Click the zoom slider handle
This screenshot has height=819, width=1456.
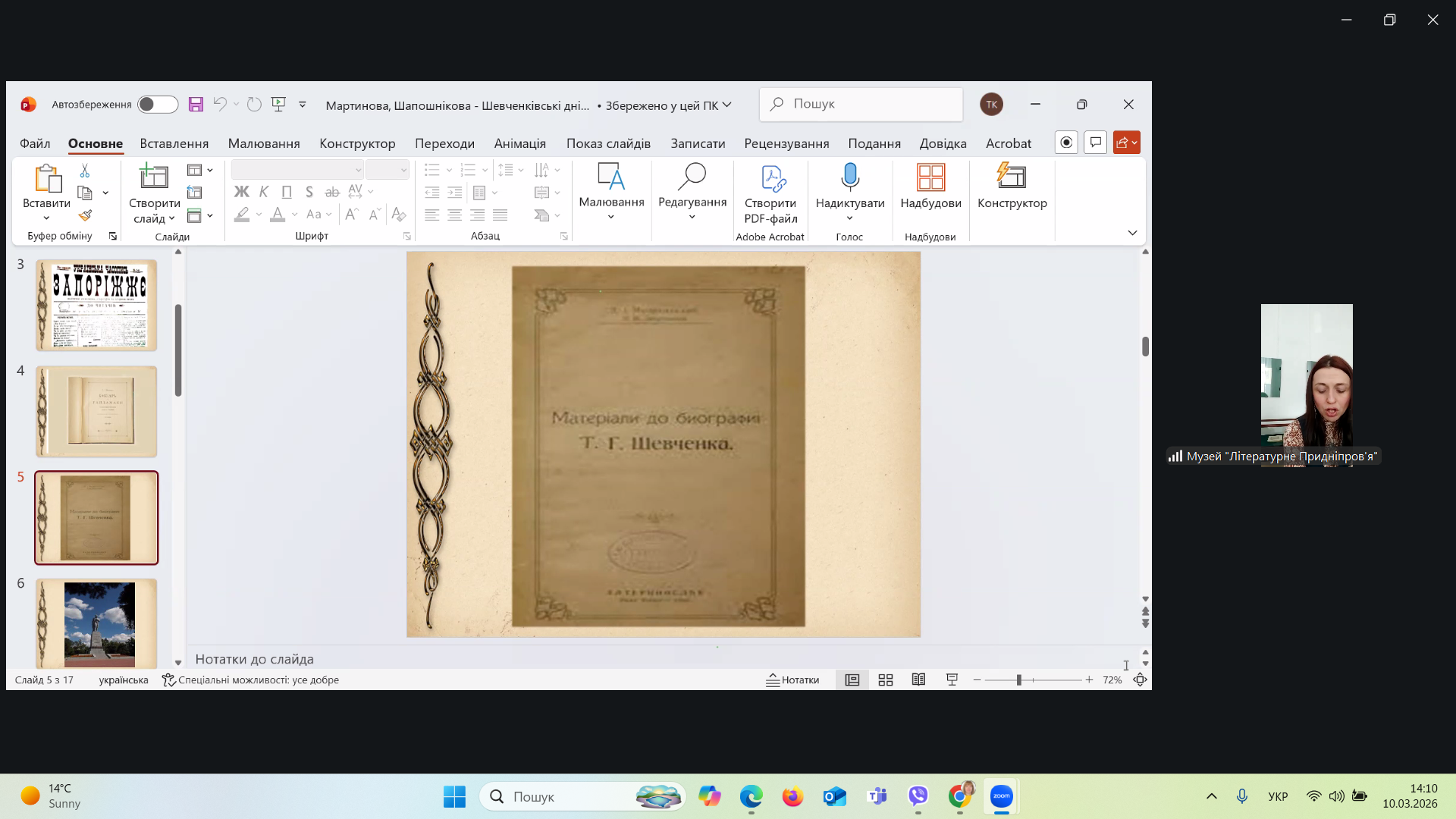click(x=1019, y=680)
